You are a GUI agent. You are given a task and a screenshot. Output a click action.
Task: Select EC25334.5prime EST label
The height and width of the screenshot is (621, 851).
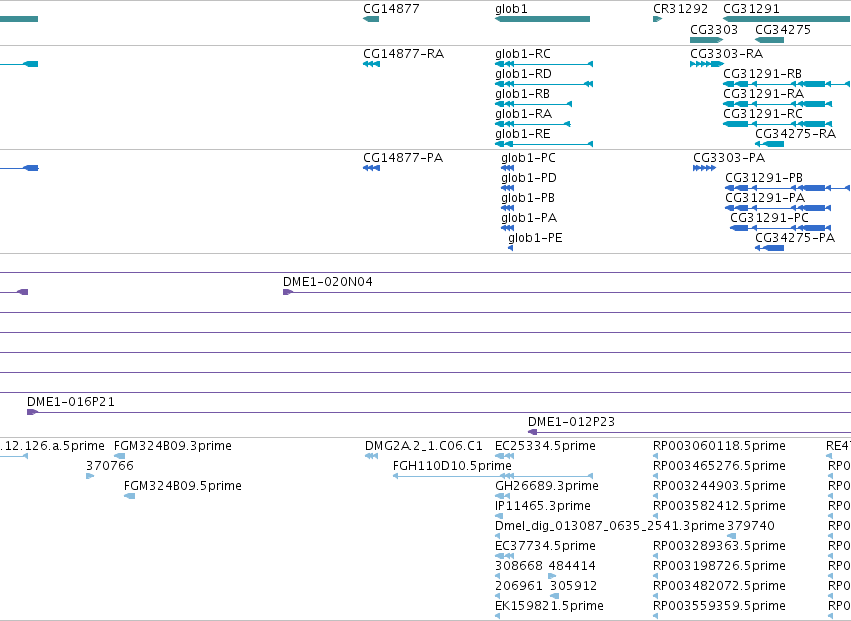545,446
